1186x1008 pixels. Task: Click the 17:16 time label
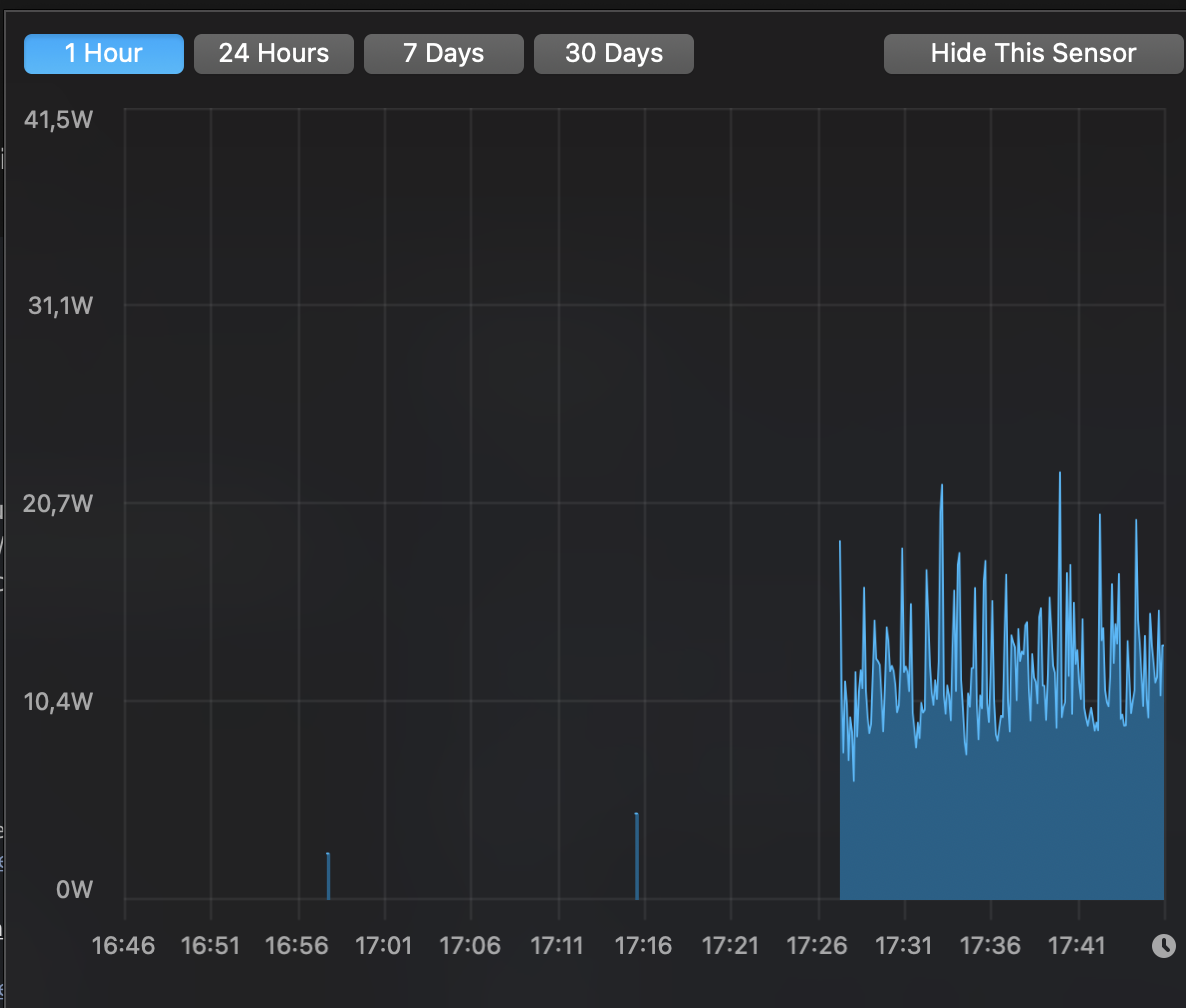click(643, 945)
